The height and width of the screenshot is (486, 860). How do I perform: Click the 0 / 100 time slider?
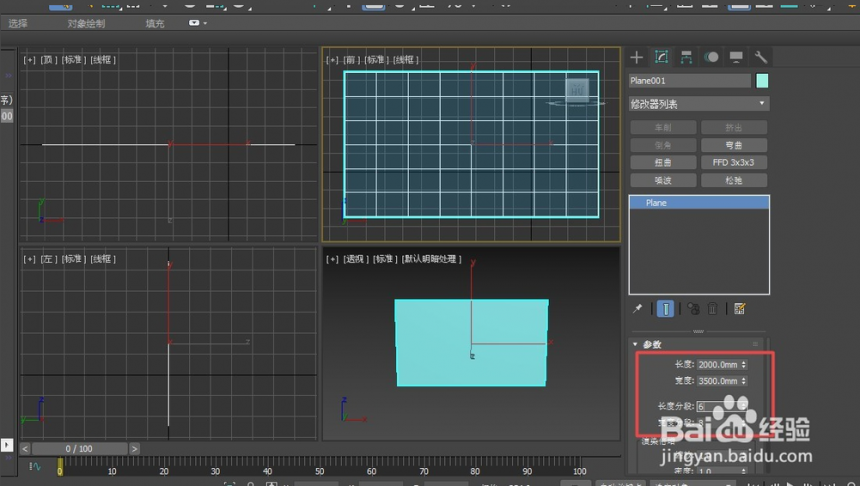(x=80, y=449)
